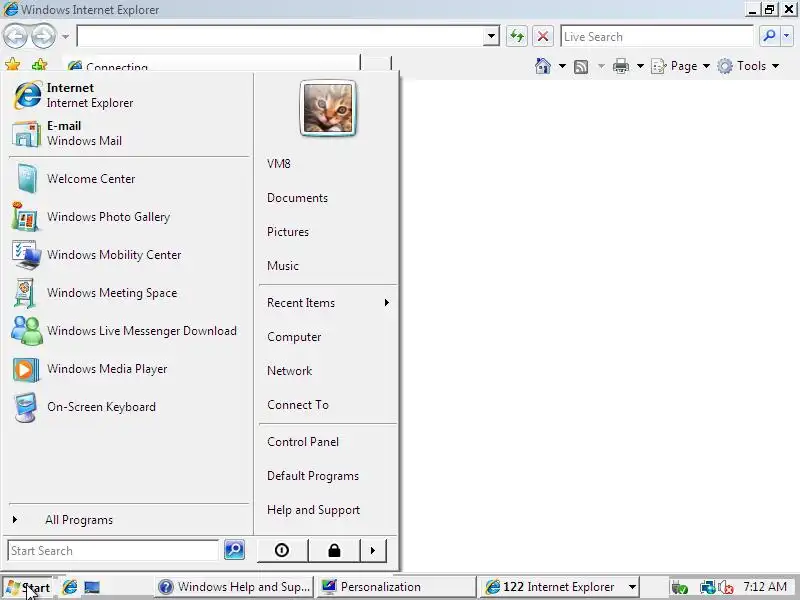Viewport: 800px width, 600px height.
Task: Expand All Programs list
Action: click(x=128, y=520)
